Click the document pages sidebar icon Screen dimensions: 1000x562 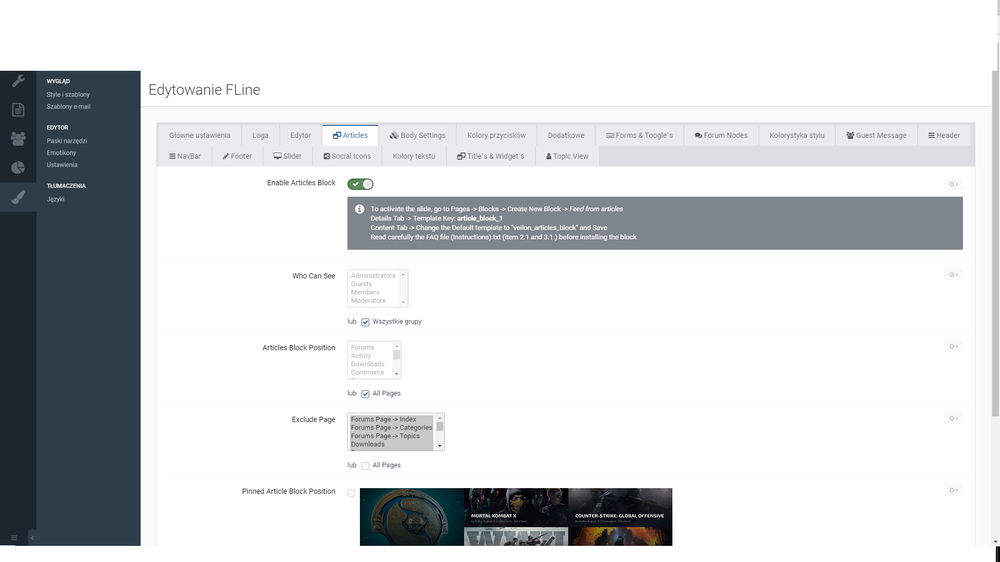click(x=18, y=110)
